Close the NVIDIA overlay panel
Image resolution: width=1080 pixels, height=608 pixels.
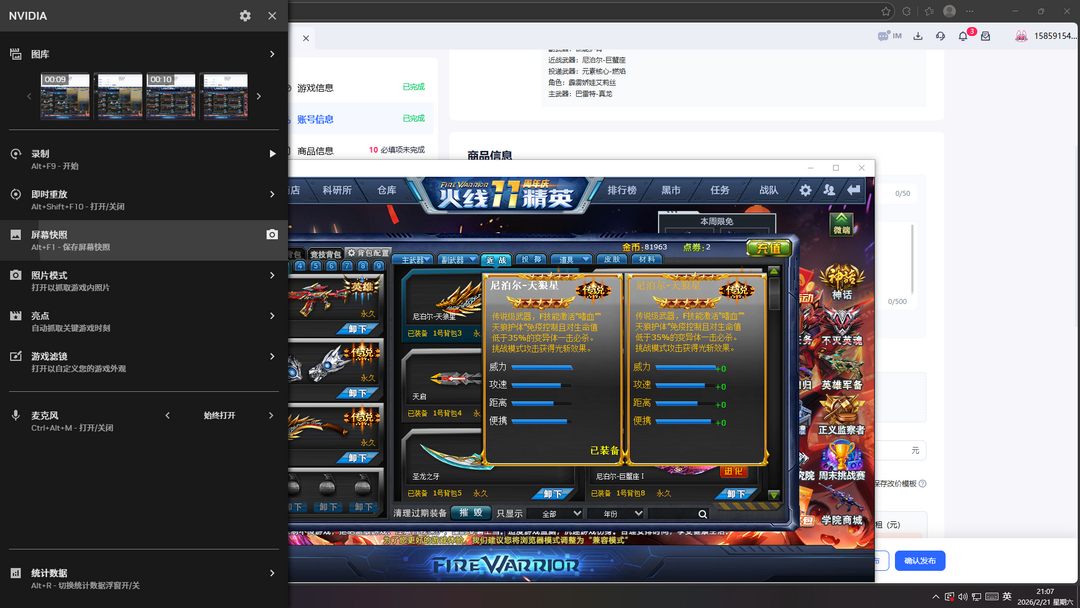[272, 16]
